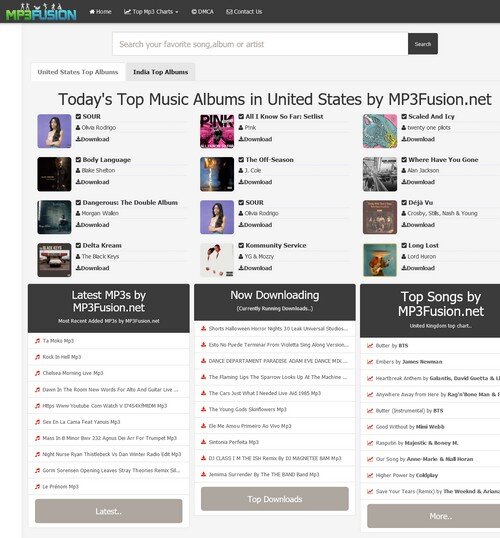Click chart icon beside Good Without by Mimi Webb
This screenshot has height=538, width=500.
pyautogui.click(x=370, y=427)
